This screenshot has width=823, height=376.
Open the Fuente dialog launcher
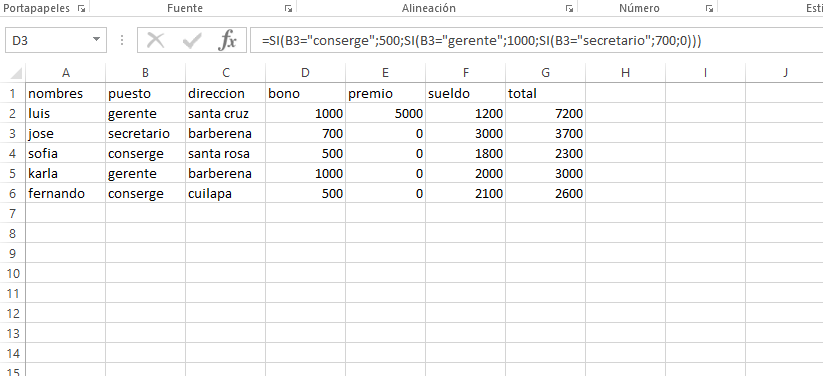point(288,8)
